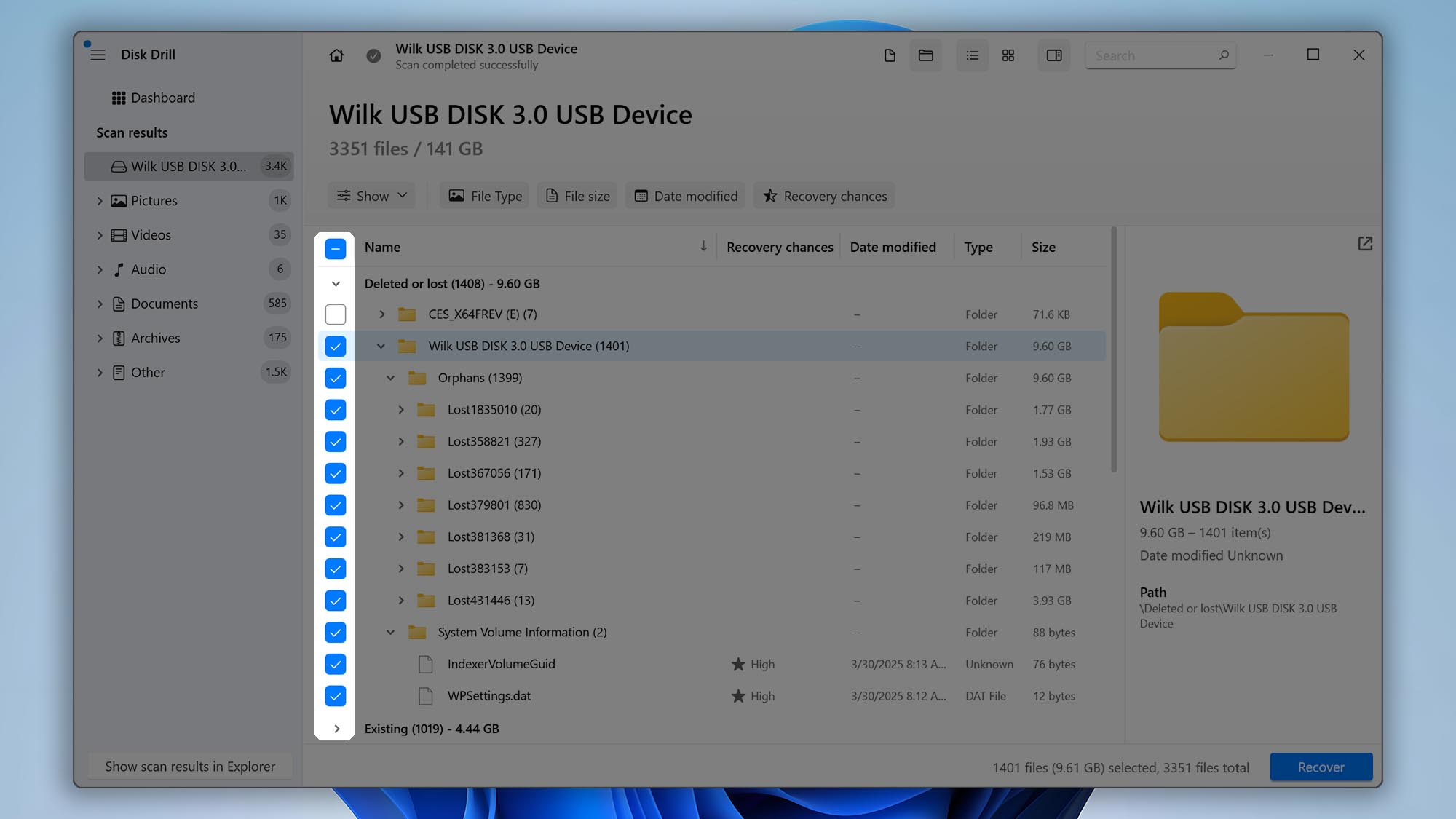Select the files view icon
Screen dimensions: 1456x819
(x=889, y=55)
